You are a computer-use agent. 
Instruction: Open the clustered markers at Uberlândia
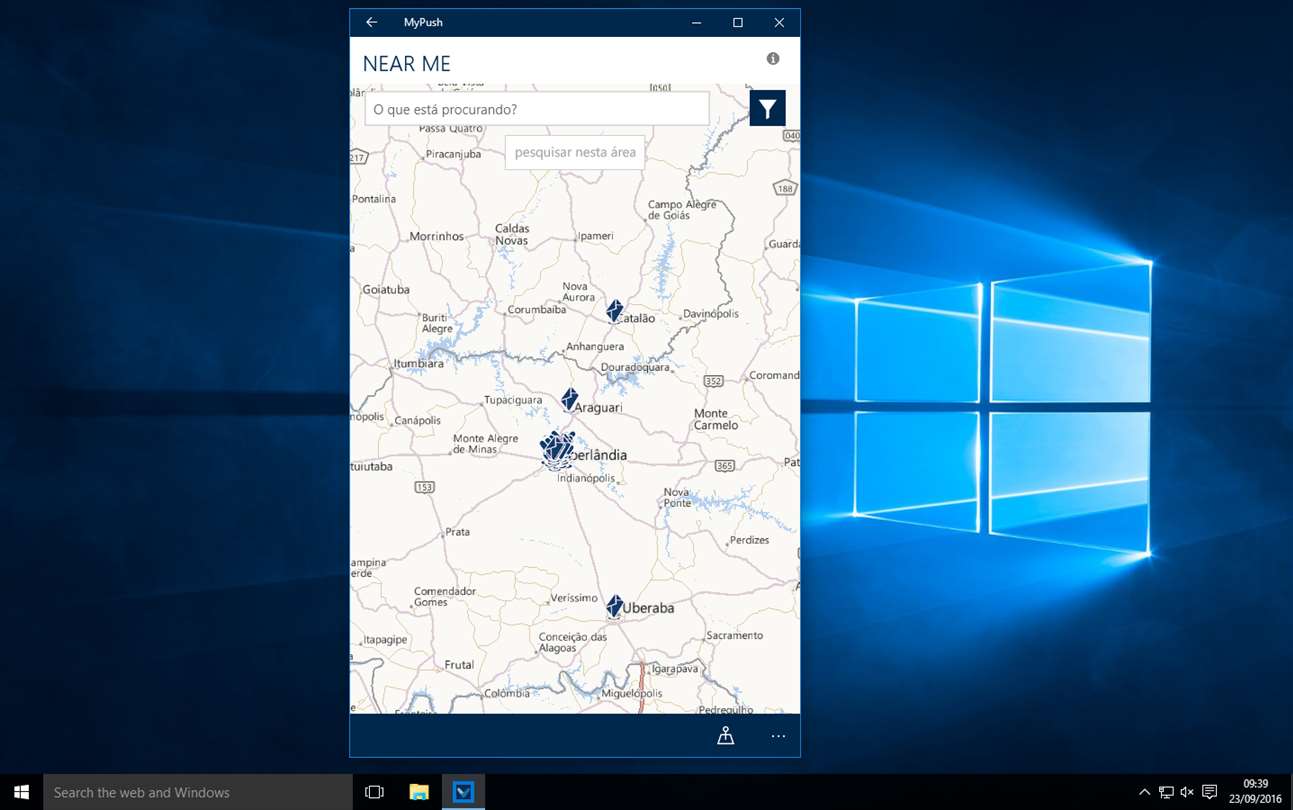tap(557, 450)
